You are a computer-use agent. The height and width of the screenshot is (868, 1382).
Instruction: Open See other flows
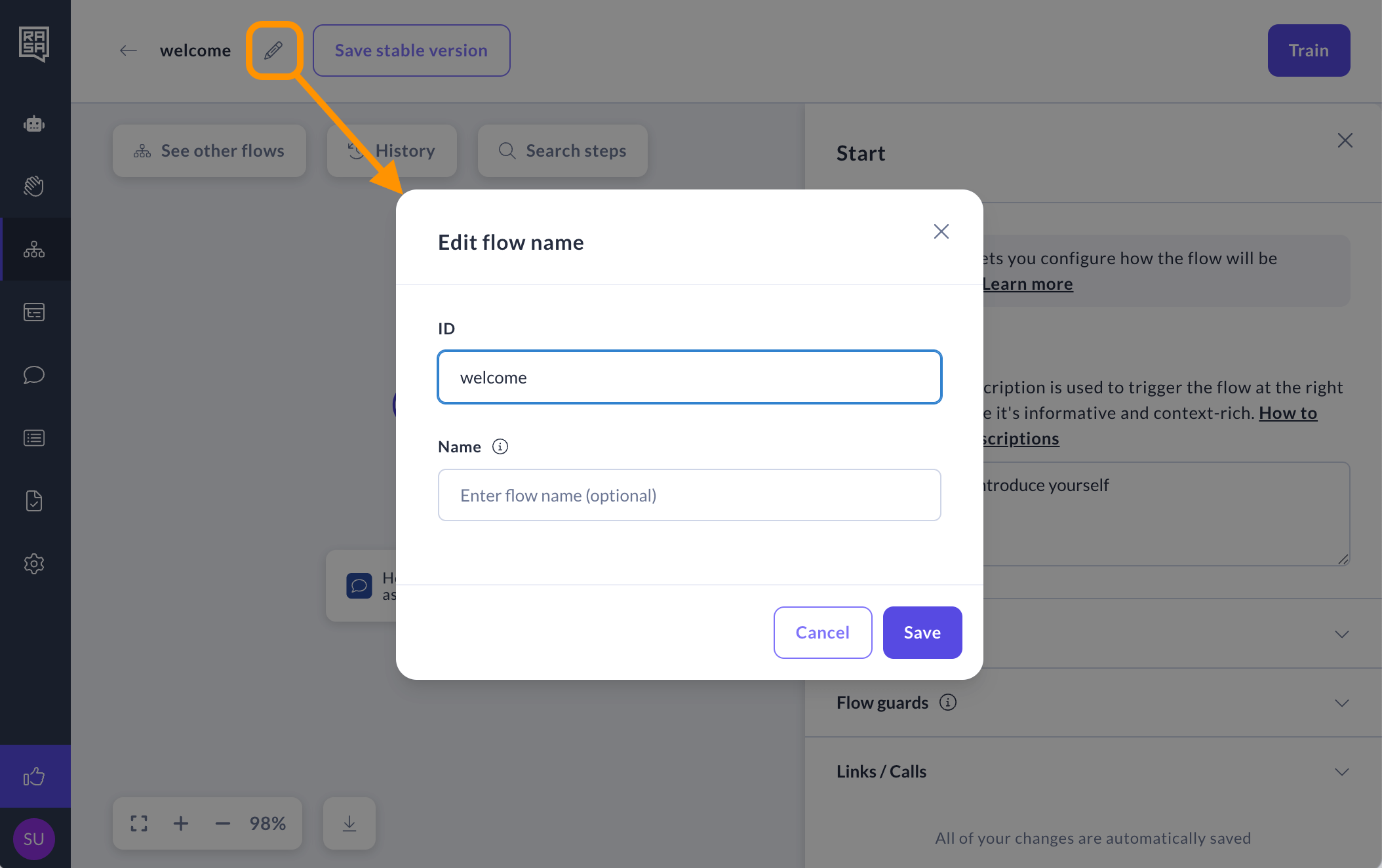tap(209, 151)
